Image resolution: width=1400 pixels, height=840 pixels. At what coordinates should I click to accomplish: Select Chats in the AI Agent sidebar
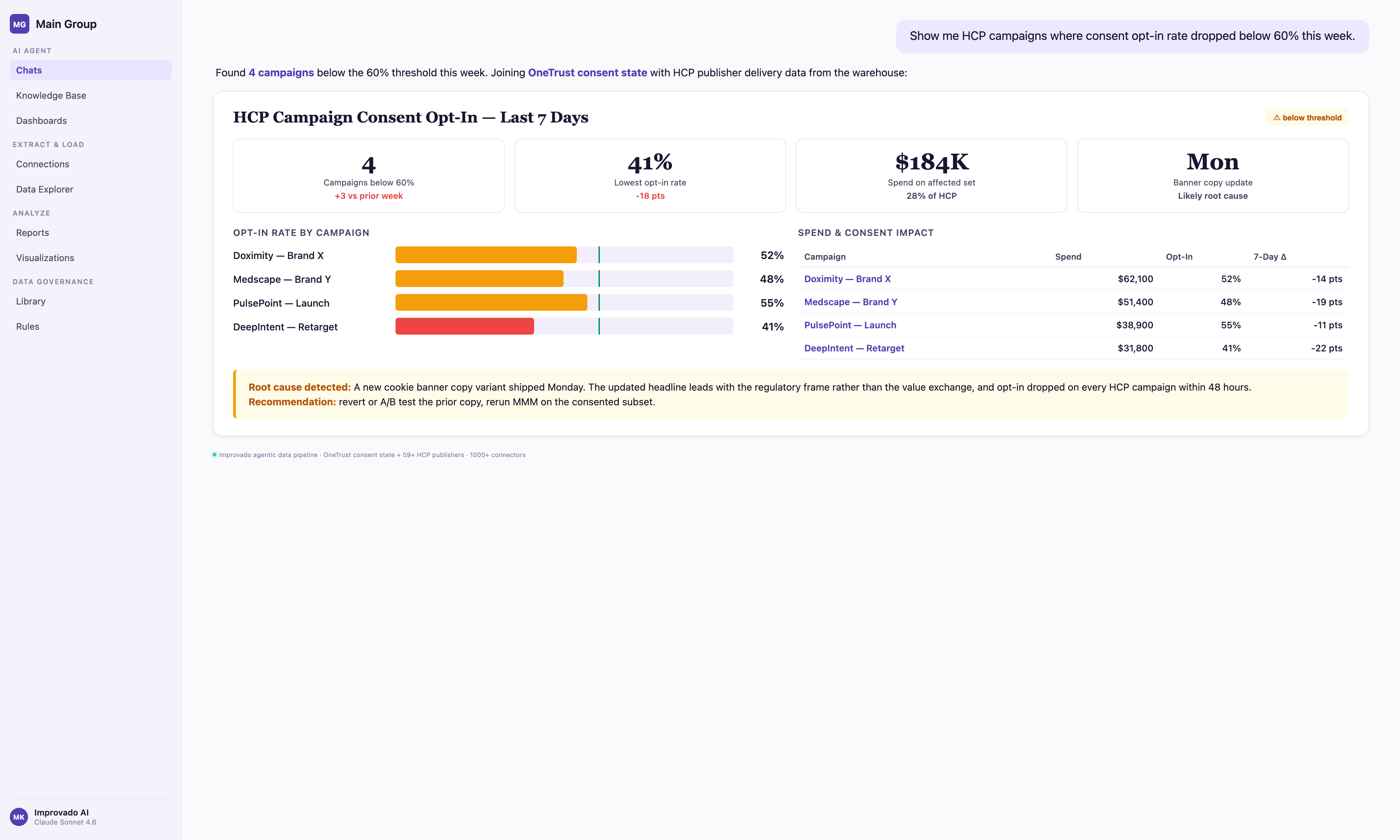[28, 70]
